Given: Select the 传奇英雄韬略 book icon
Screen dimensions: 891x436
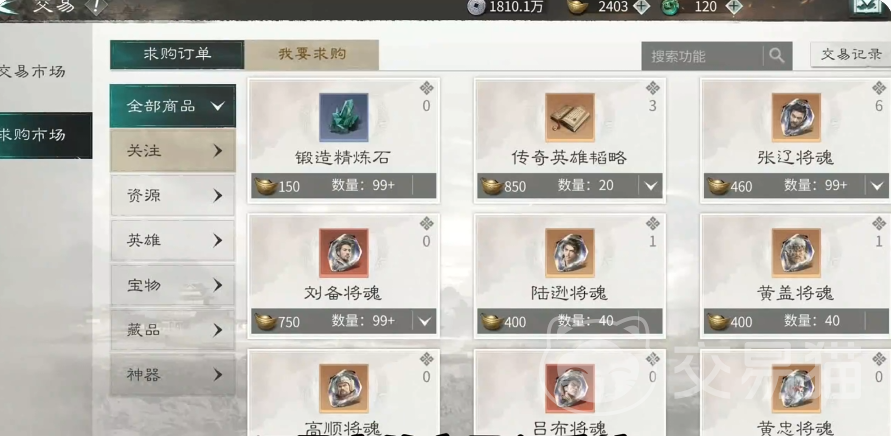Looking at the screenshot, I should click(570, 118).
